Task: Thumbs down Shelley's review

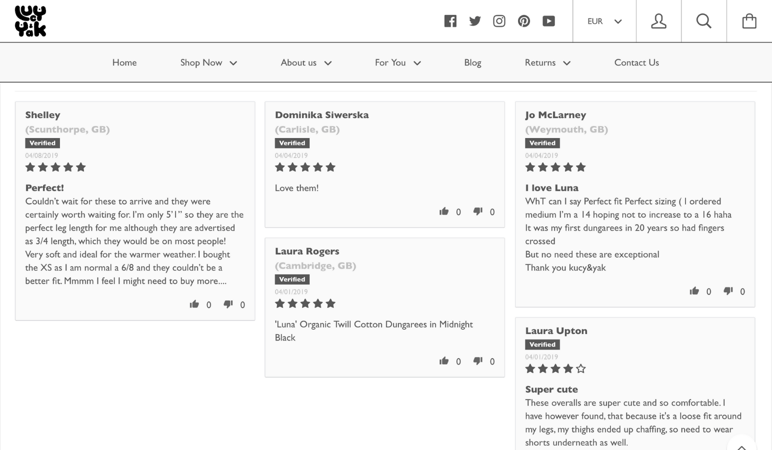Action: (x=228, y=304)
